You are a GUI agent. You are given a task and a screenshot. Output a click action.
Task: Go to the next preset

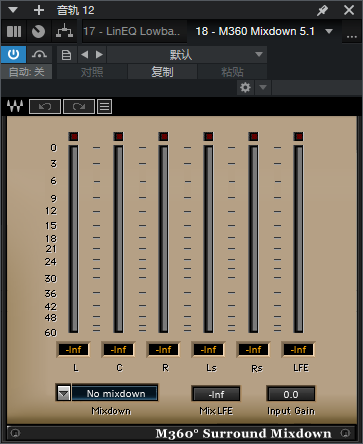[99, 55]
